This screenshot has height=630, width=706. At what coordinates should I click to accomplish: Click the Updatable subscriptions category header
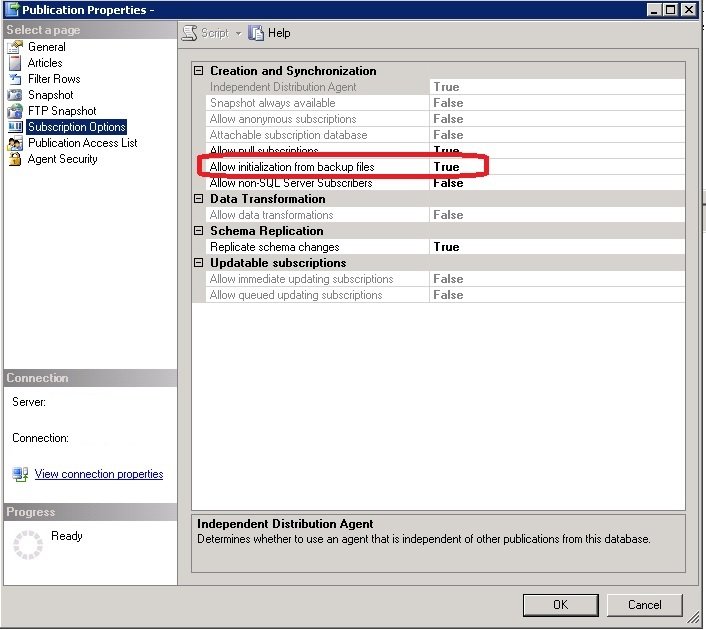(278, 263)
